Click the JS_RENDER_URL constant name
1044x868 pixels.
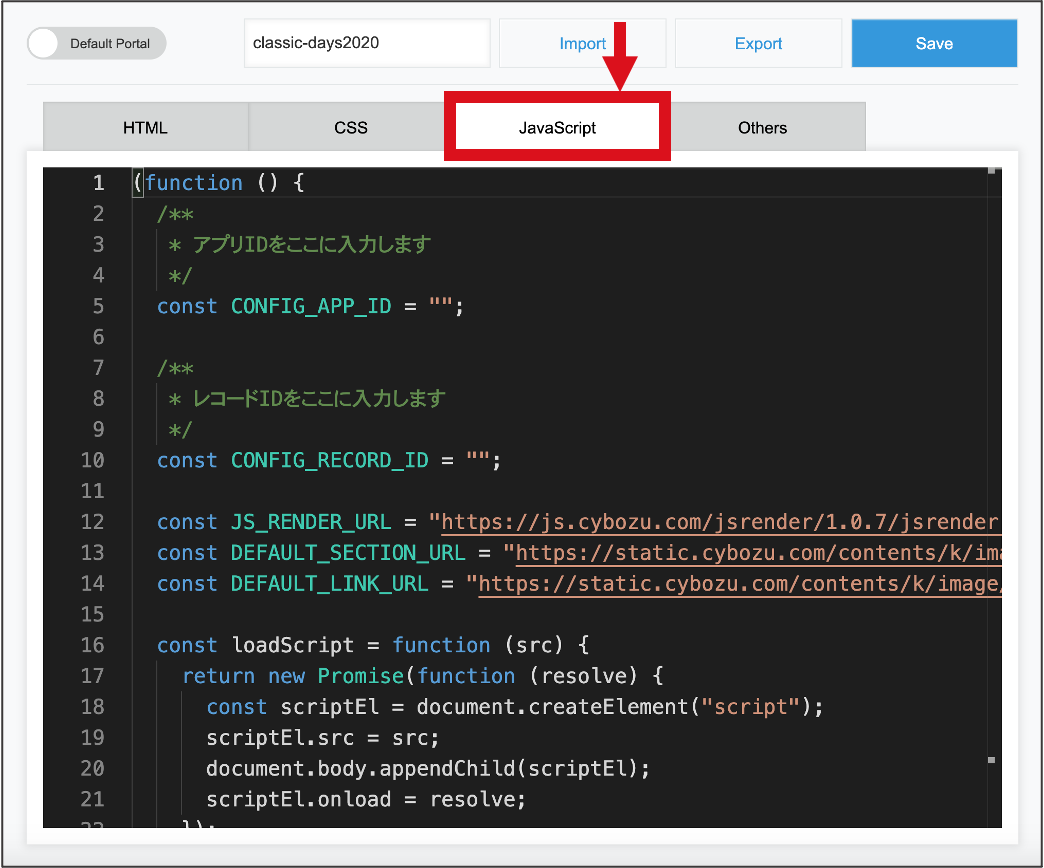[311, 522]
